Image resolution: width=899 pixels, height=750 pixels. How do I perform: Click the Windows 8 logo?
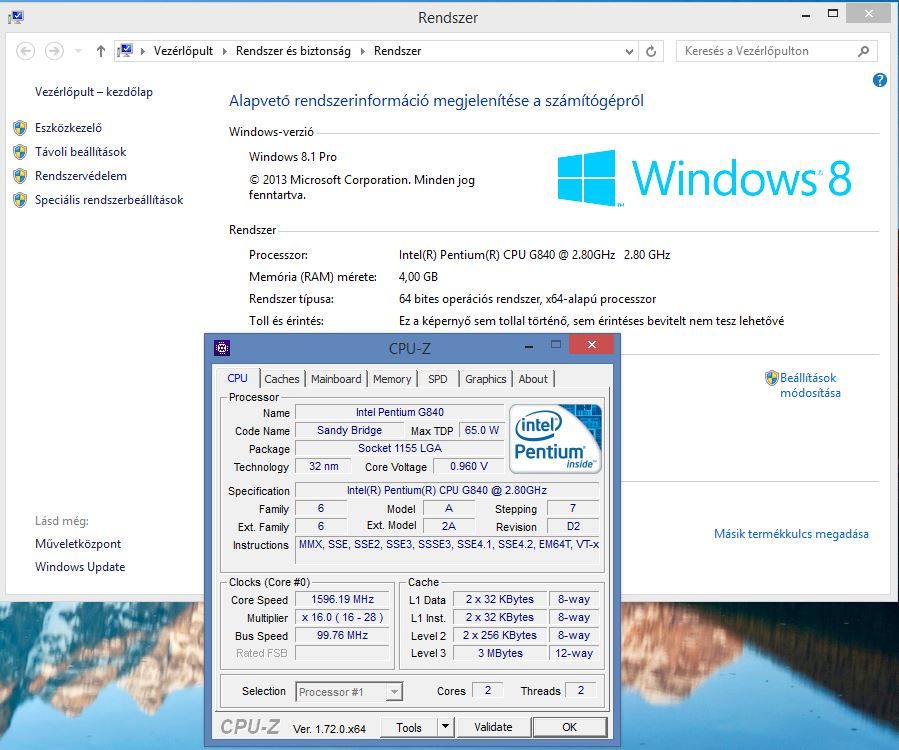(705, 178)
